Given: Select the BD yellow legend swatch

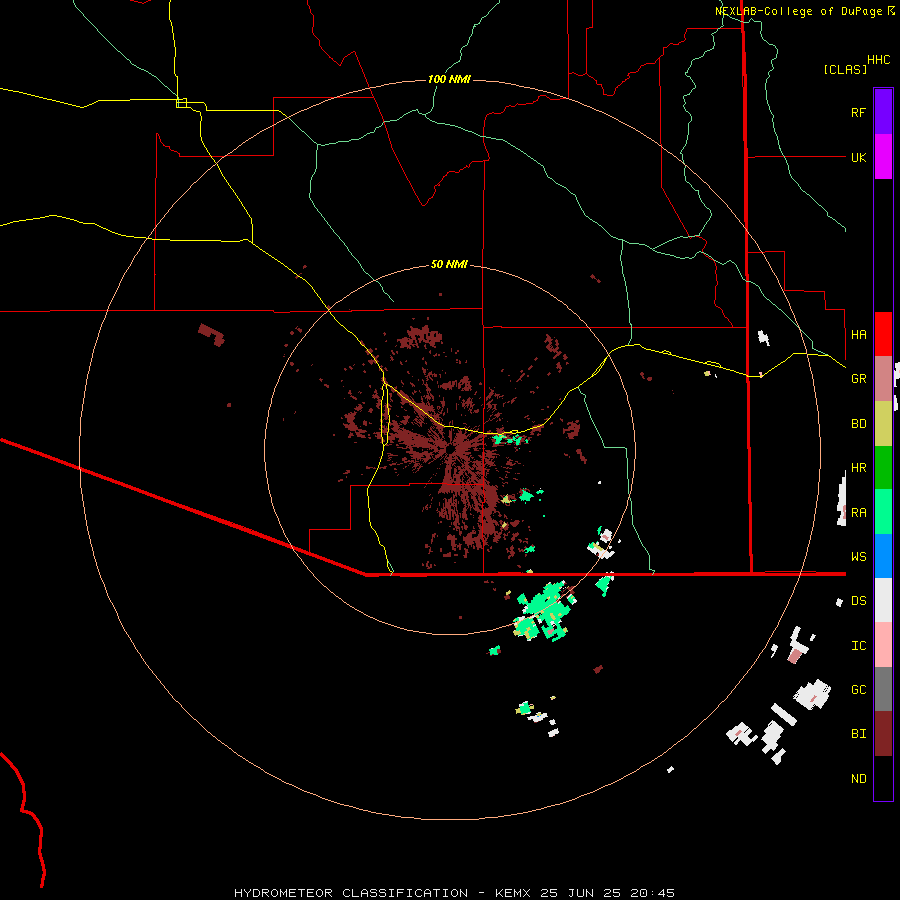Looking at the screenshot, I should tap(883, 423).
